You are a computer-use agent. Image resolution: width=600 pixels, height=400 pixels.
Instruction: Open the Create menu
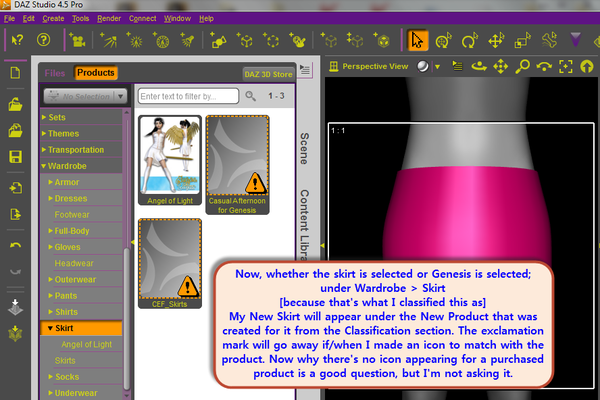click(53, 18)
